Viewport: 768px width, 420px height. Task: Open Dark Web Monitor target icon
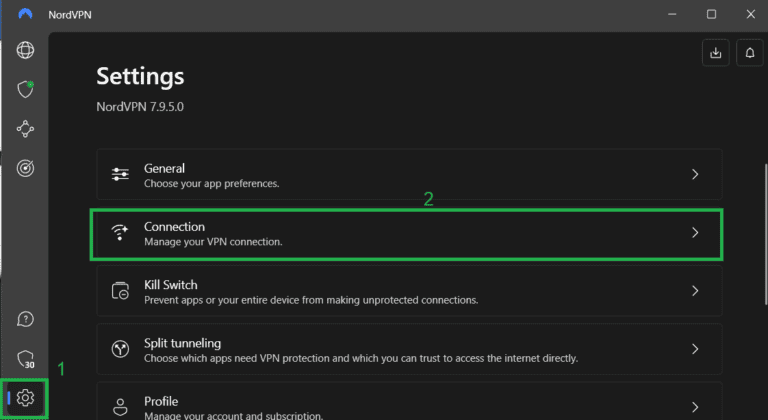[25, 168]
